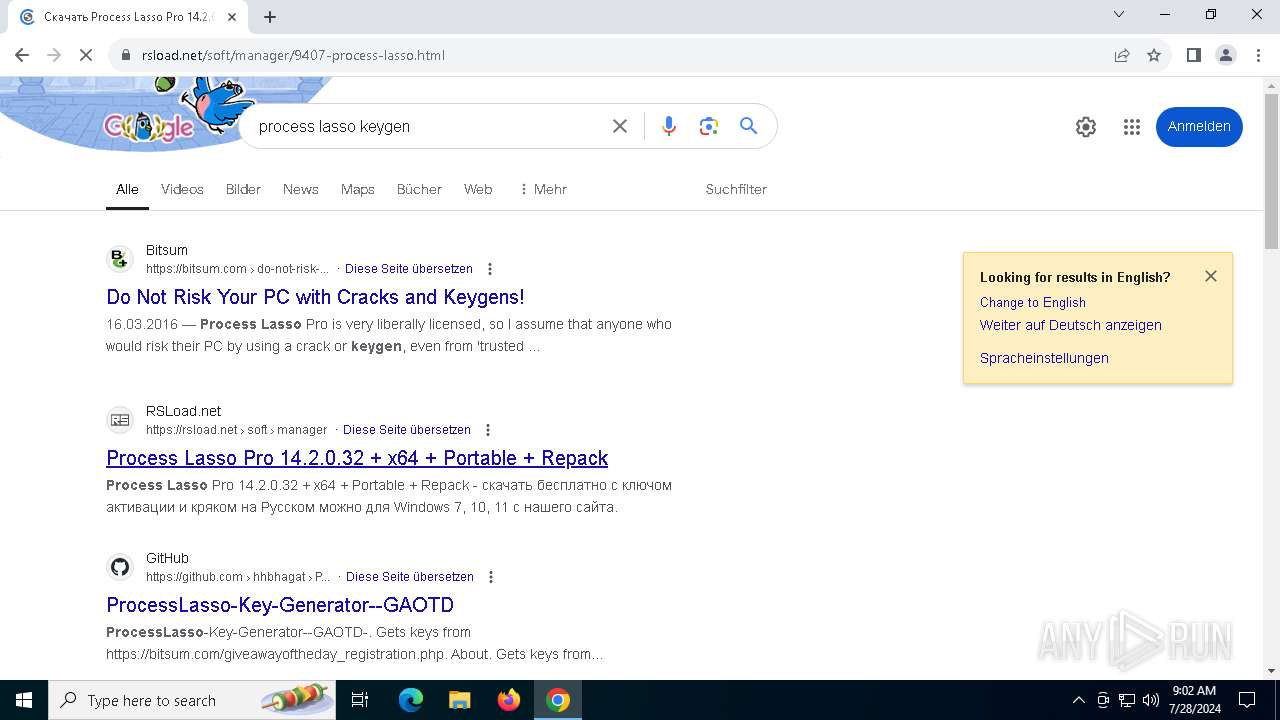The image size is (1280, 720).
Task: Switch to the Bilder tab
Action: (243, 189)
